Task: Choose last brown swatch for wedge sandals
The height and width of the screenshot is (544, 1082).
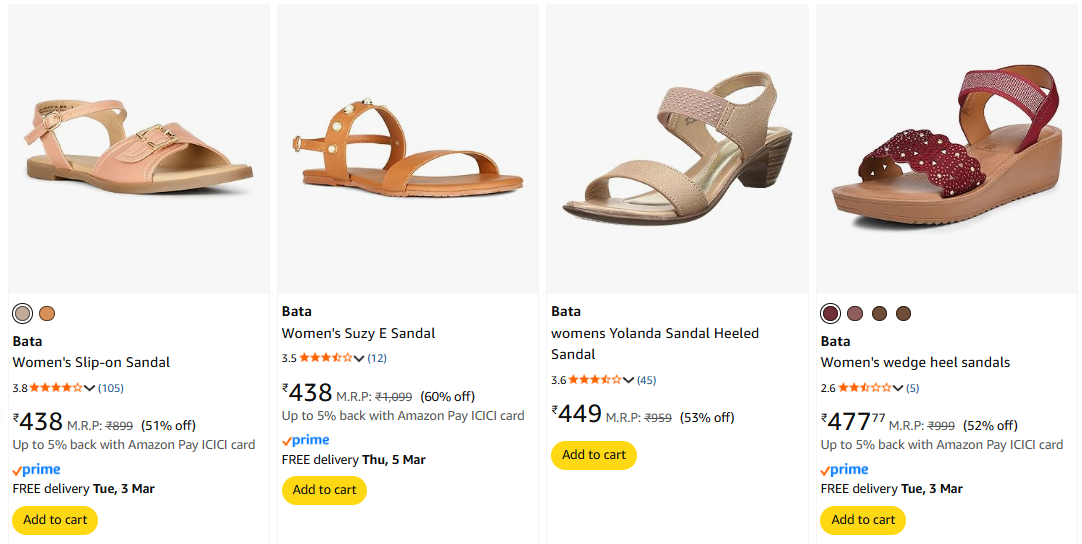Action: [904, 314]
